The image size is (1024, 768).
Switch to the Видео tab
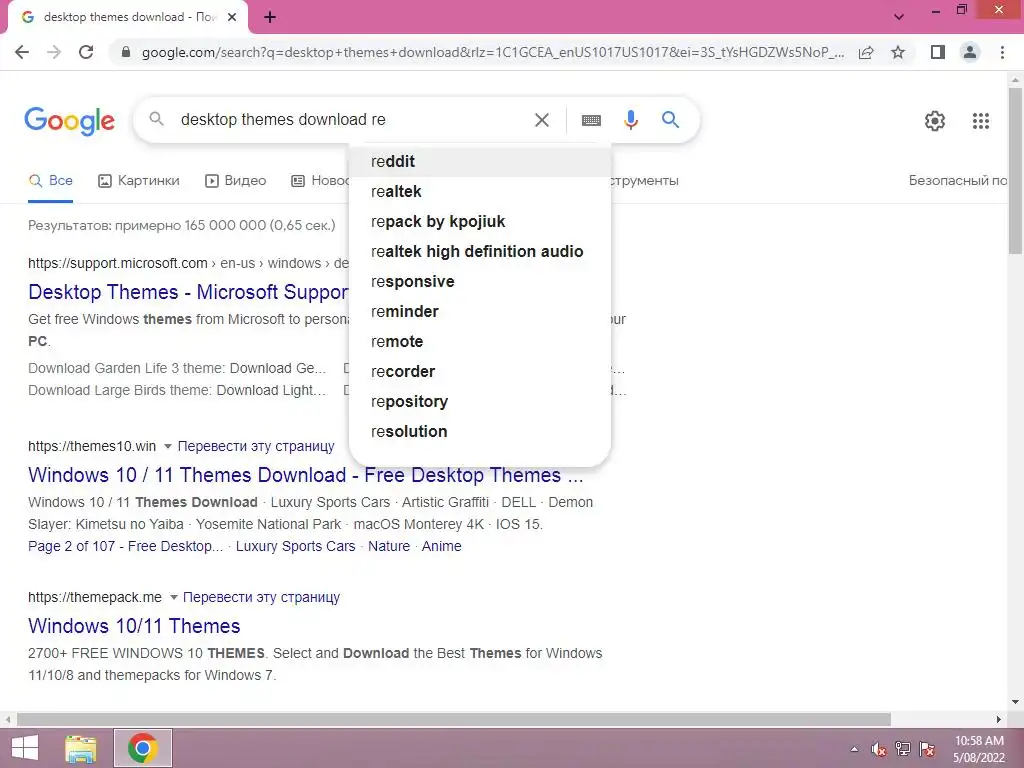(236, 181)
